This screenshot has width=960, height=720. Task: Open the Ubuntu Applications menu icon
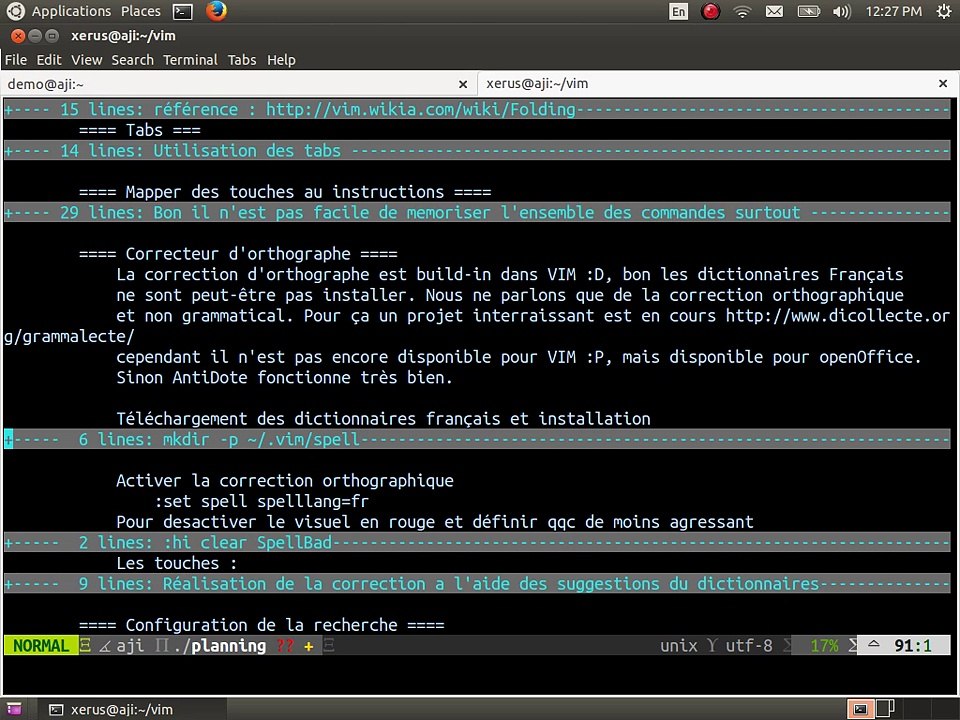click(15, 11)
